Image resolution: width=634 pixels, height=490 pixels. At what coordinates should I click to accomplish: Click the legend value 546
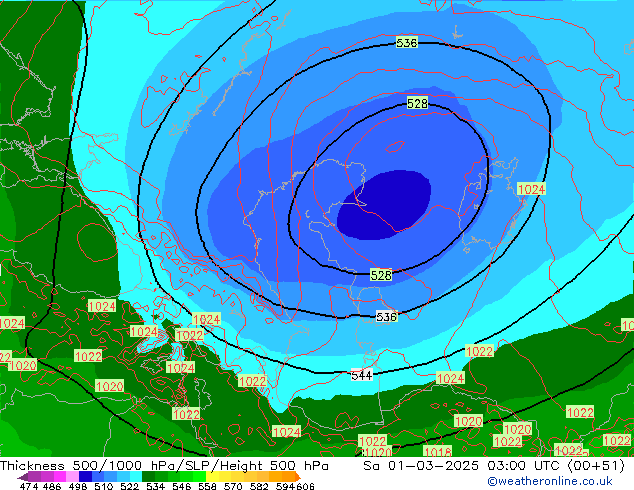click(x=181, y=486)
